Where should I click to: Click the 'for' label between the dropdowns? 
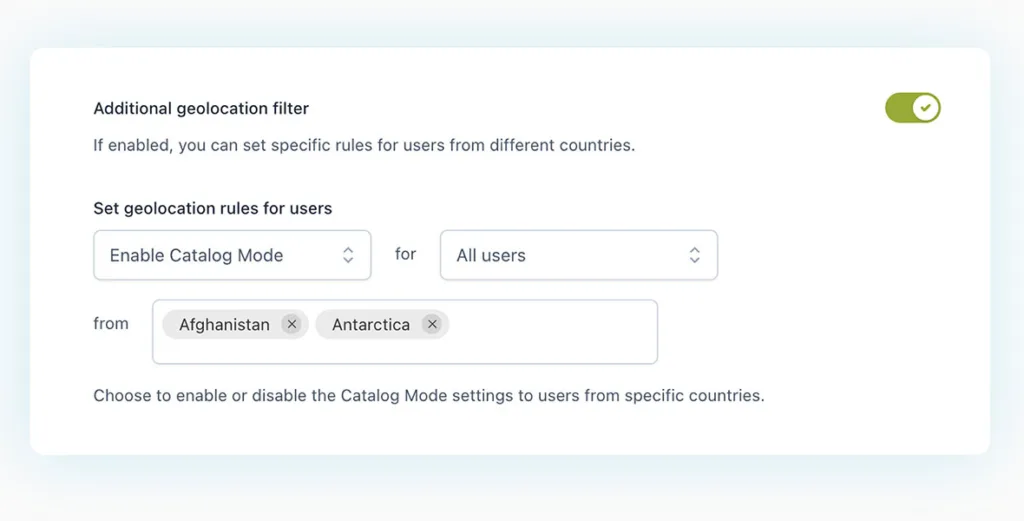point(405,254)
